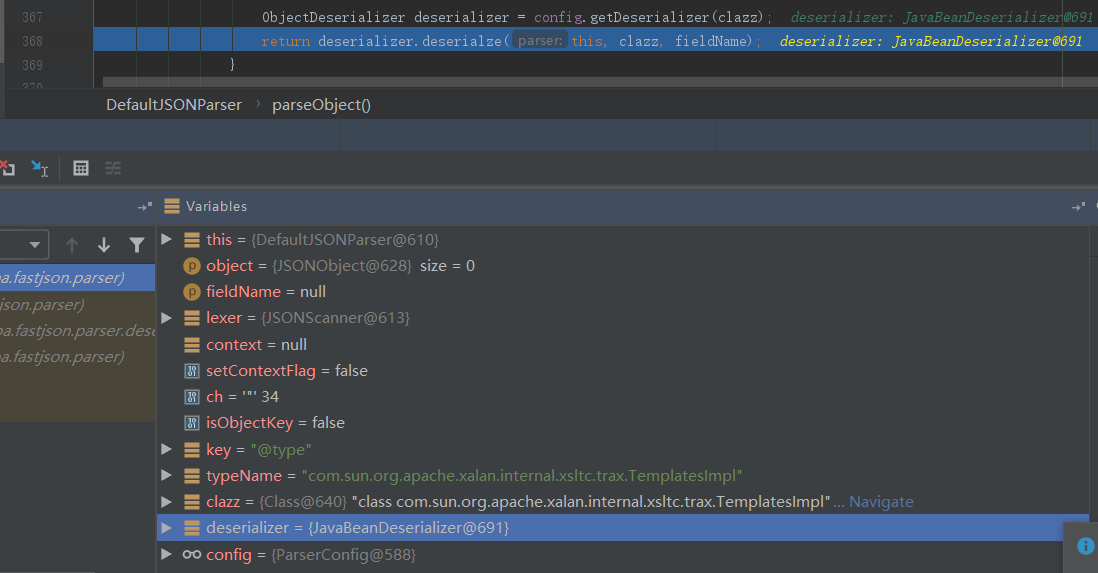Click the blue info notification icon
The height and width of the screenshot is (573, 1098).
1086,545
